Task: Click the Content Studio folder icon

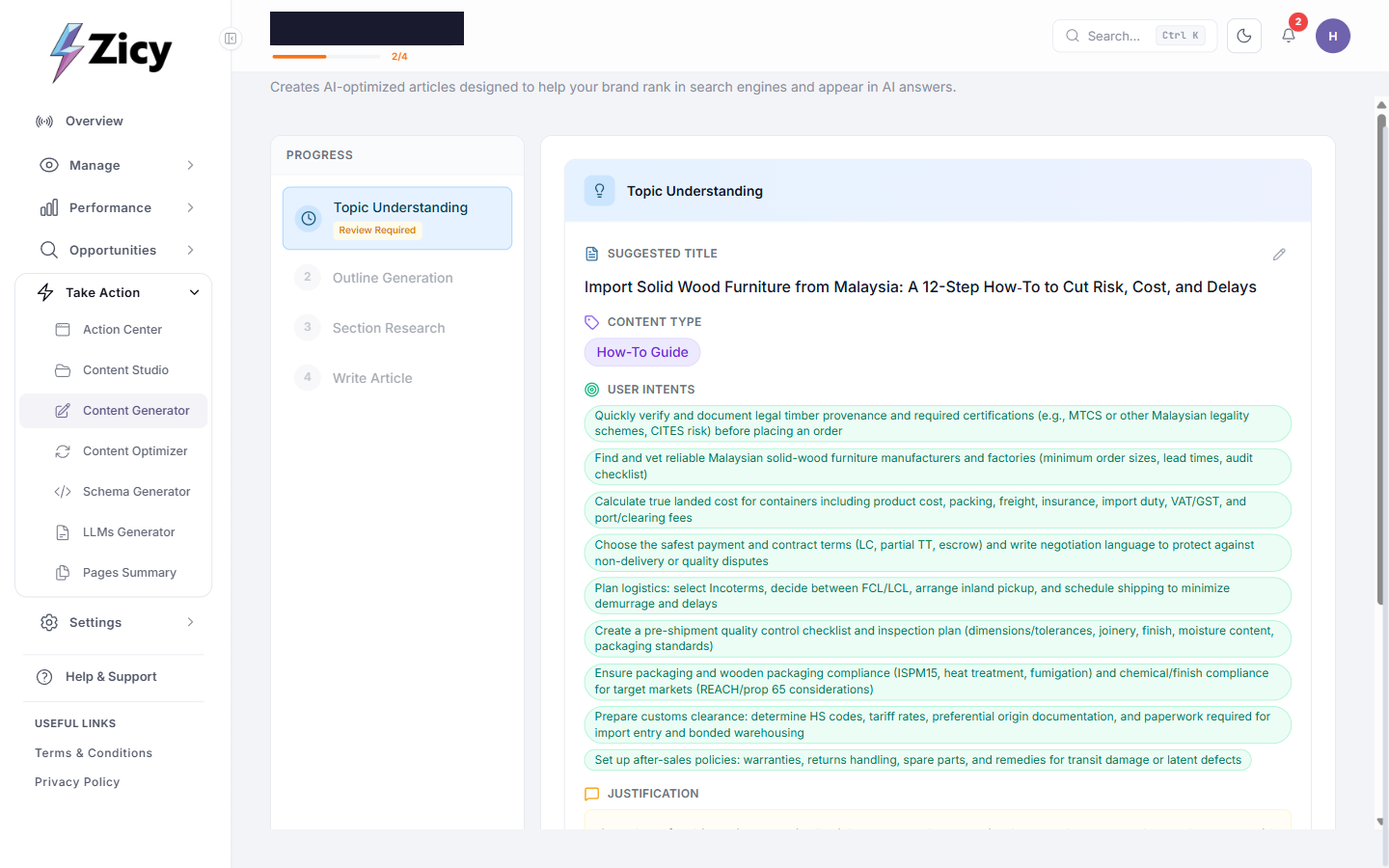Action: click(x=63, y=370)
